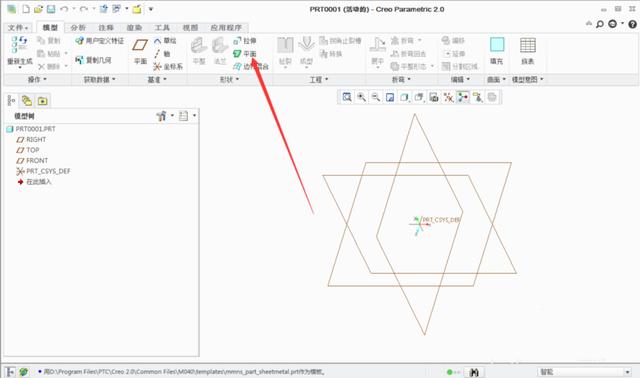
Task: Expand the 编辑 group
Action: coord(460,80)
